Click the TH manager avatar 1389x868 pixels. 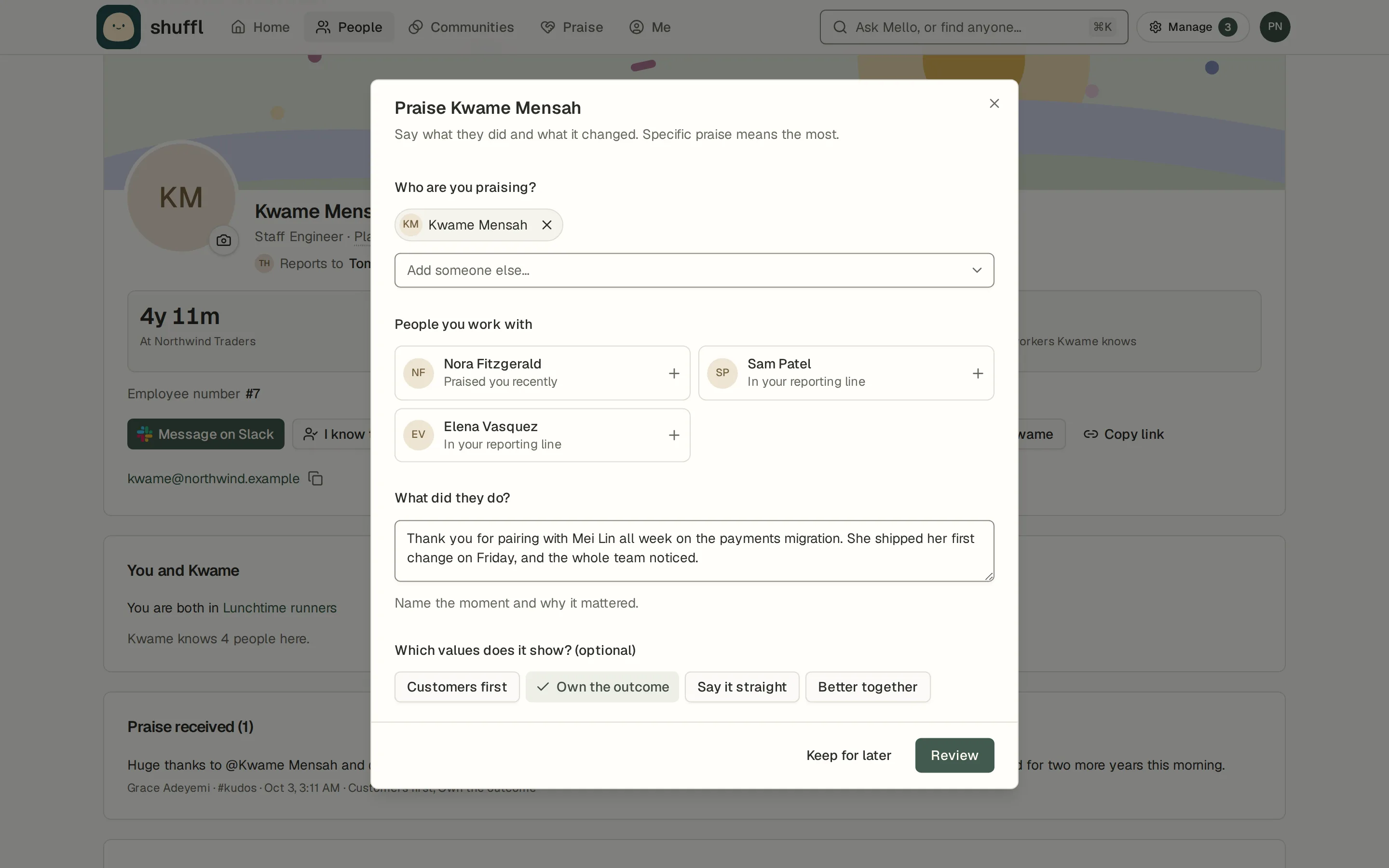coord(264,263)
